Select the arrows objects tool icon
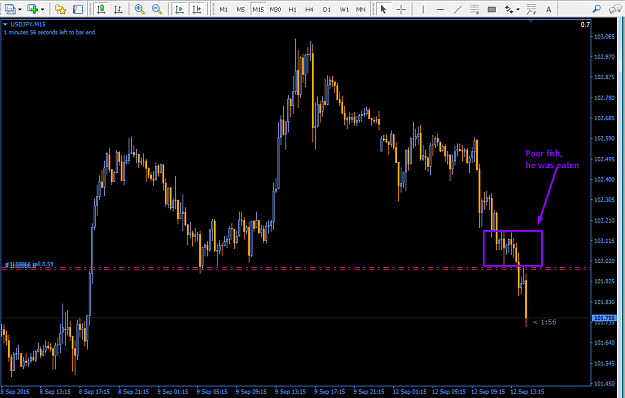Screen dimensions: 625x398 [x=509, y=9]
